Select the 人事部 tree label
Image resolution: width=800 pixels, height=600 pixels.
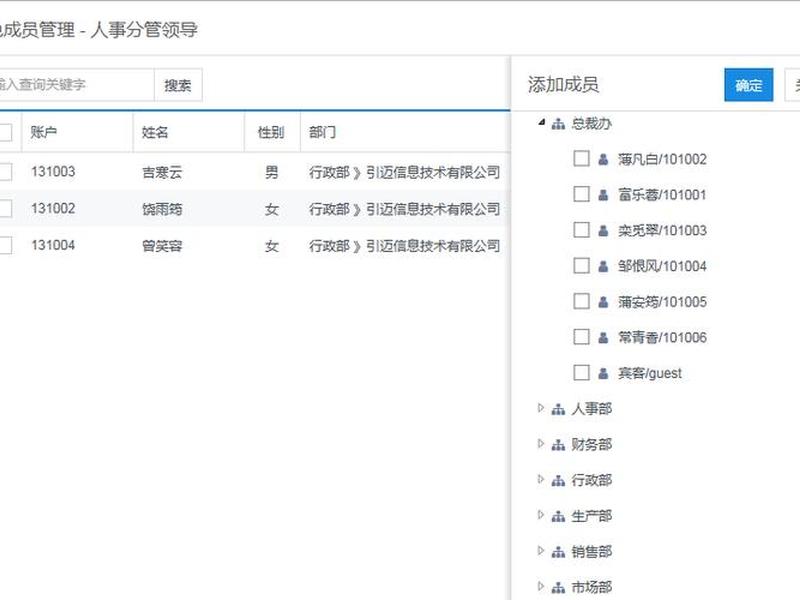(x=591, y=409)
